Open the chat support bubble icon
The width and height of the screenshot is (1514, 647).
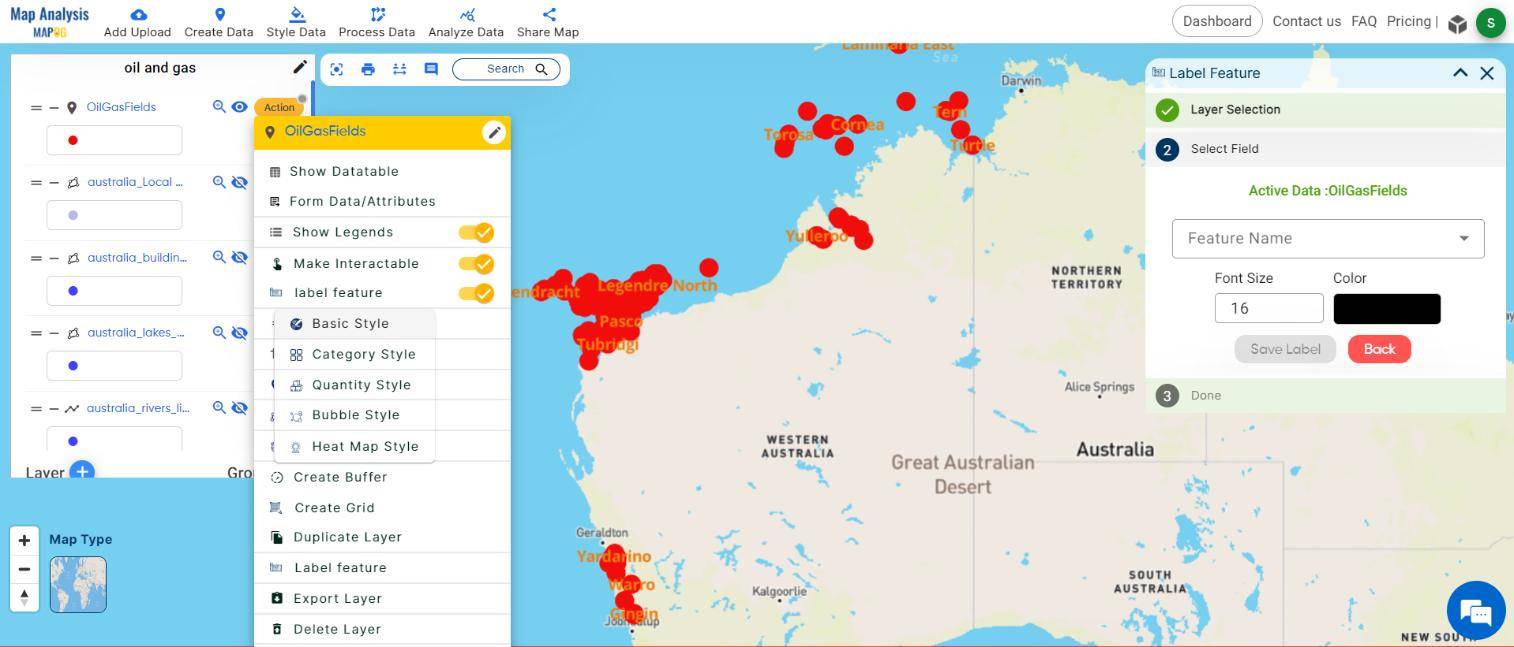tap(1476, 610)
